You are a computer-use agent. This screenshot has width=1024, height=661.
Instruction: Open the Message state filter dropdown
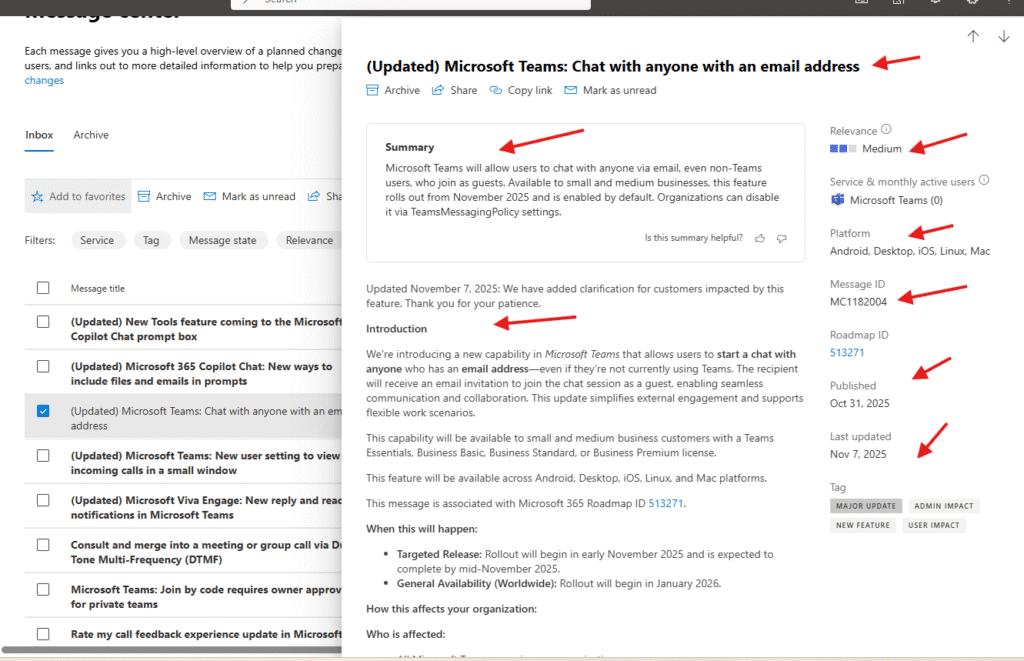coord(224,240)
